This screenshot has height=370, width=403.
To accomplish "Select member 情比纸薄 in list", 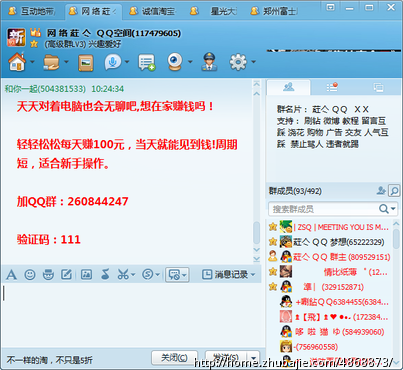I will pos(329,272).
